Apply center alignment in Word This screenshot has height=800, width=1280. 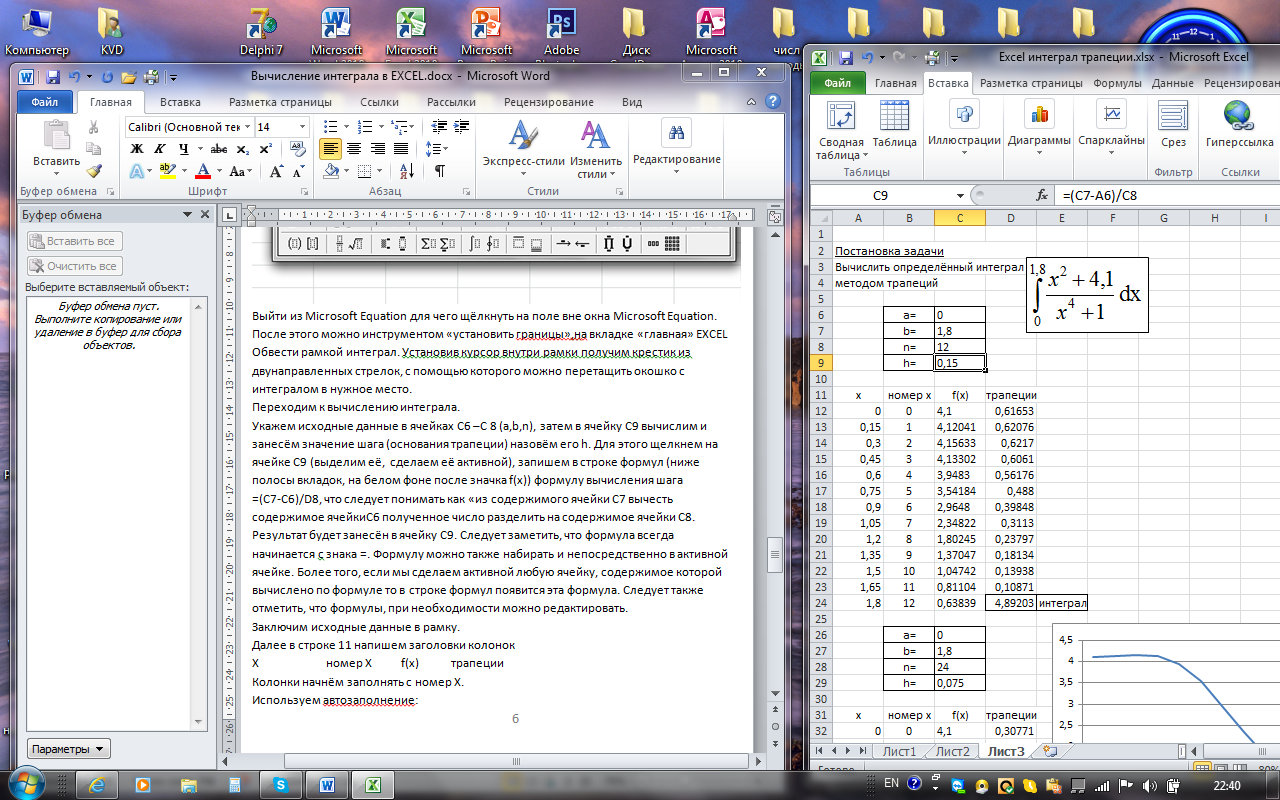[x=353, y=149]
